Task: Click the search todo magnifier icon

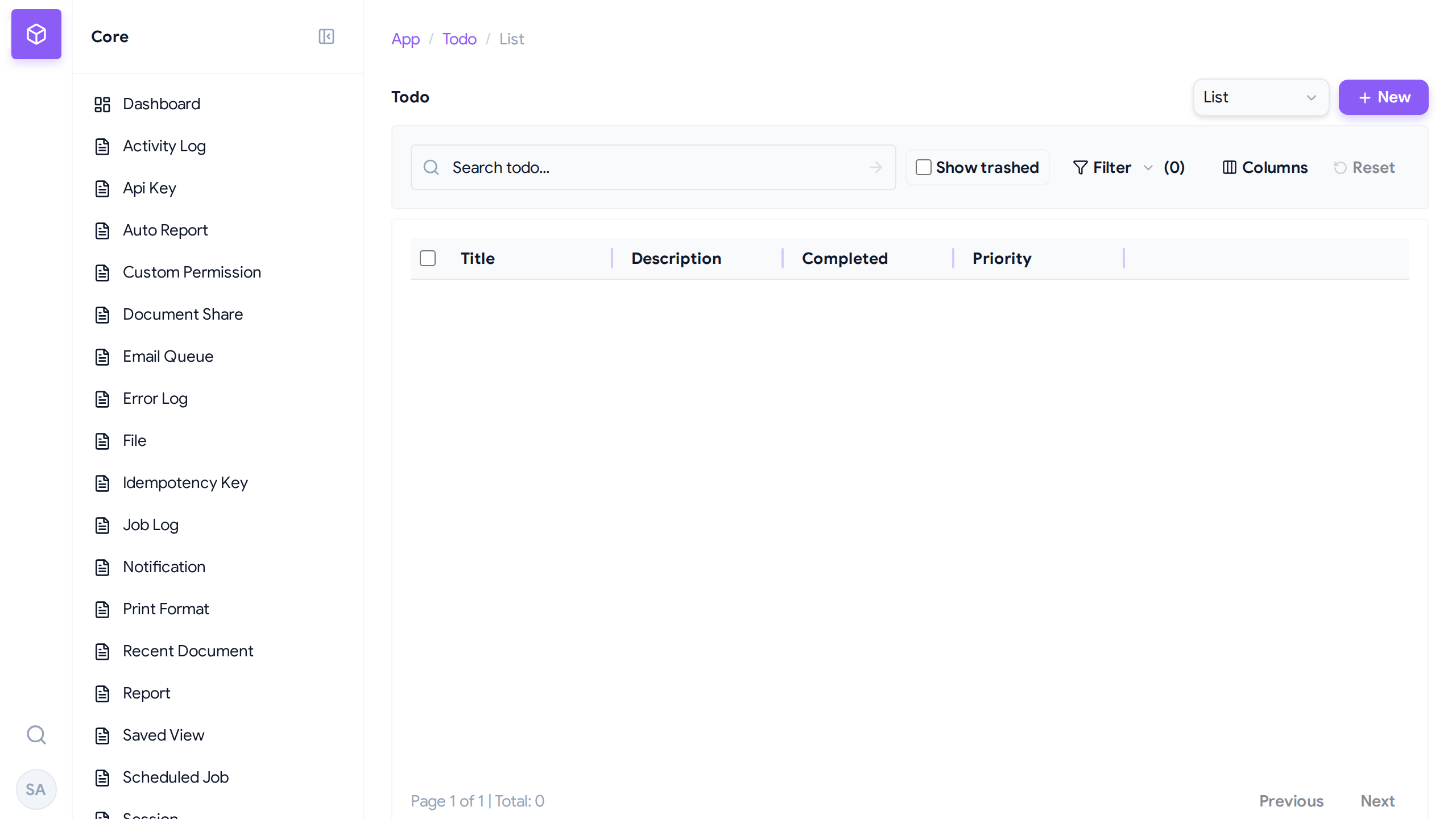Action: pos(431,167)
